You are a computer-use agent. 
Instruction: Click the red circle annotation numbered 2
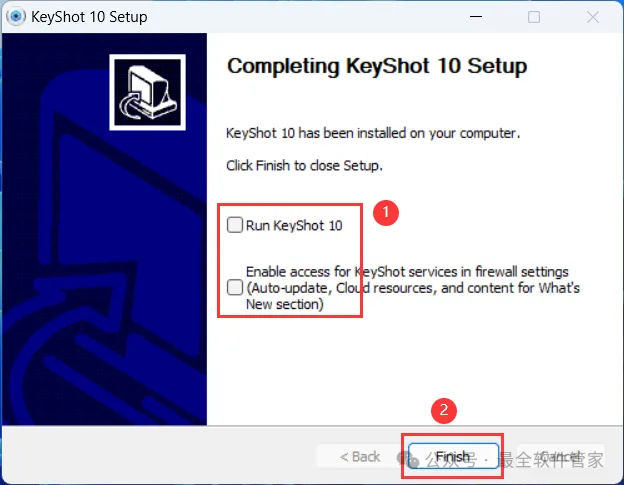pos(444,410)
